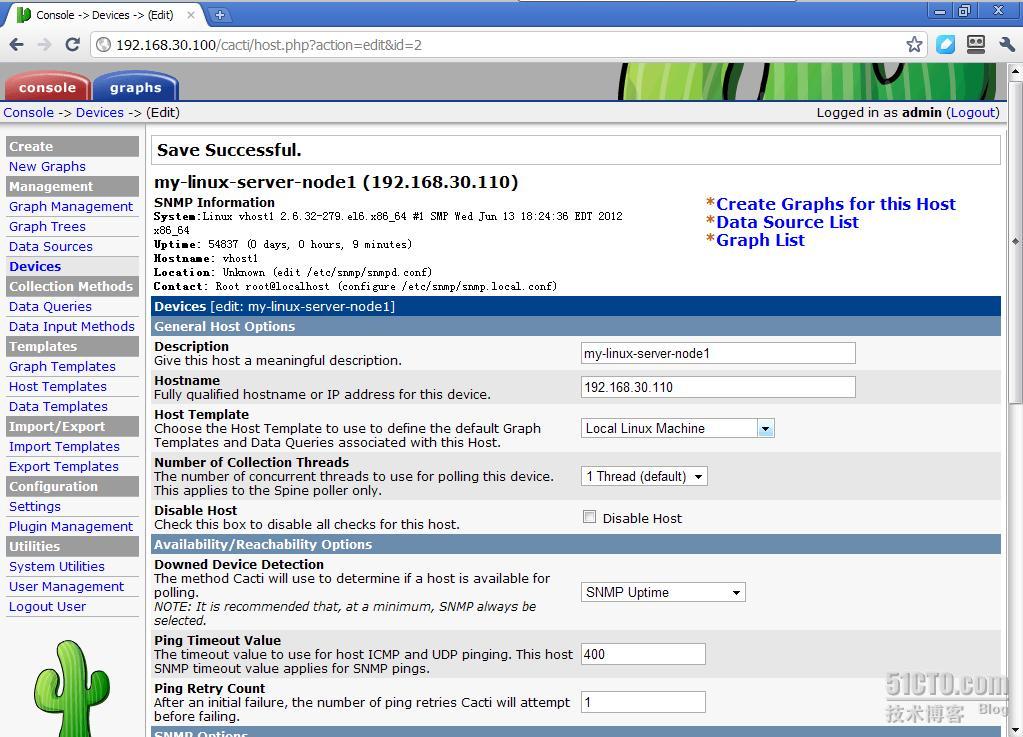Switch to the graphs tab

(135, 87)
